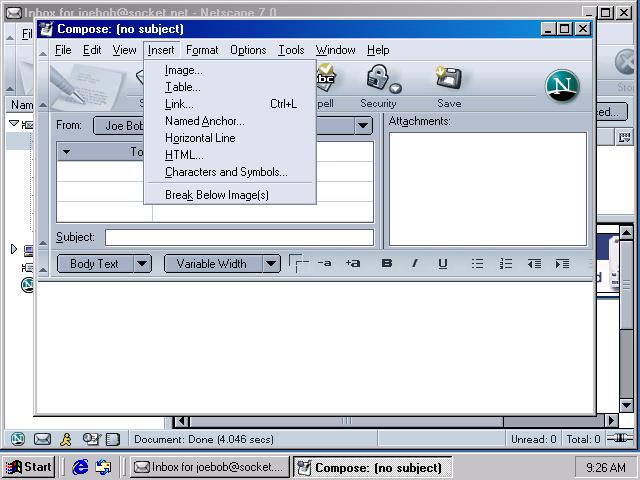Click the Netscape N logo throbber
The image size is (640, 480).
[x=562, y=86]
